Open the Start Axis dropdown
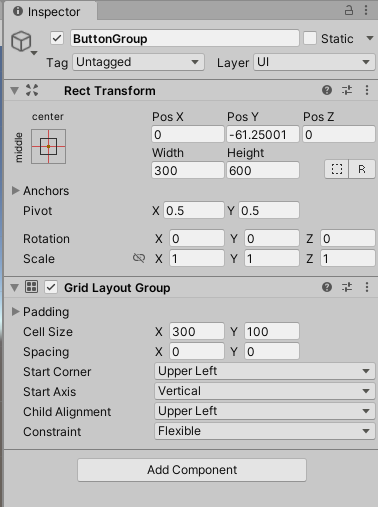Viewport: 378px width, 507px height. pos(265,391)
